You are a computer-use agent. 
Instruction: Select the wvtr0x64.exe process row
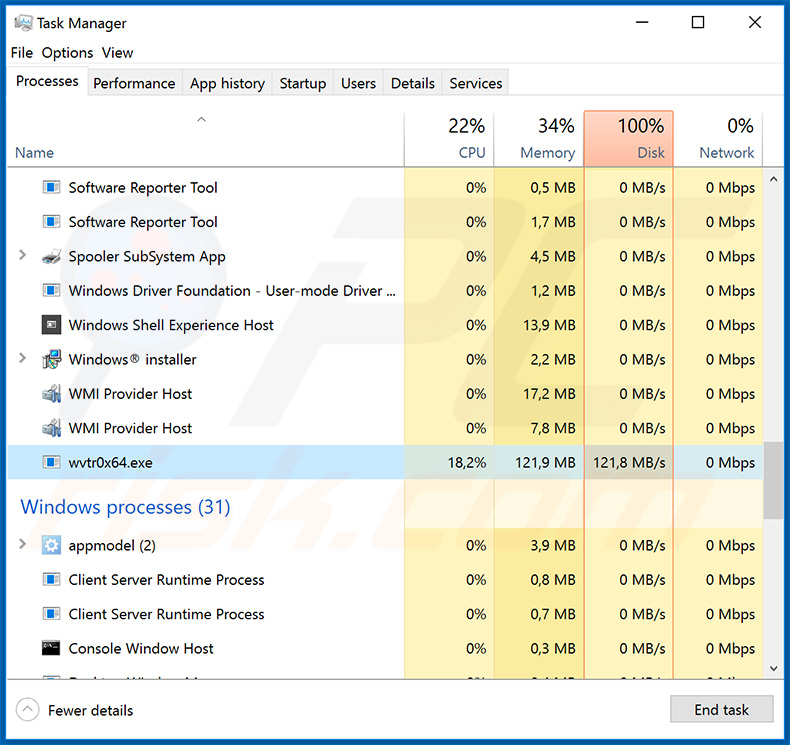point(385,462)
